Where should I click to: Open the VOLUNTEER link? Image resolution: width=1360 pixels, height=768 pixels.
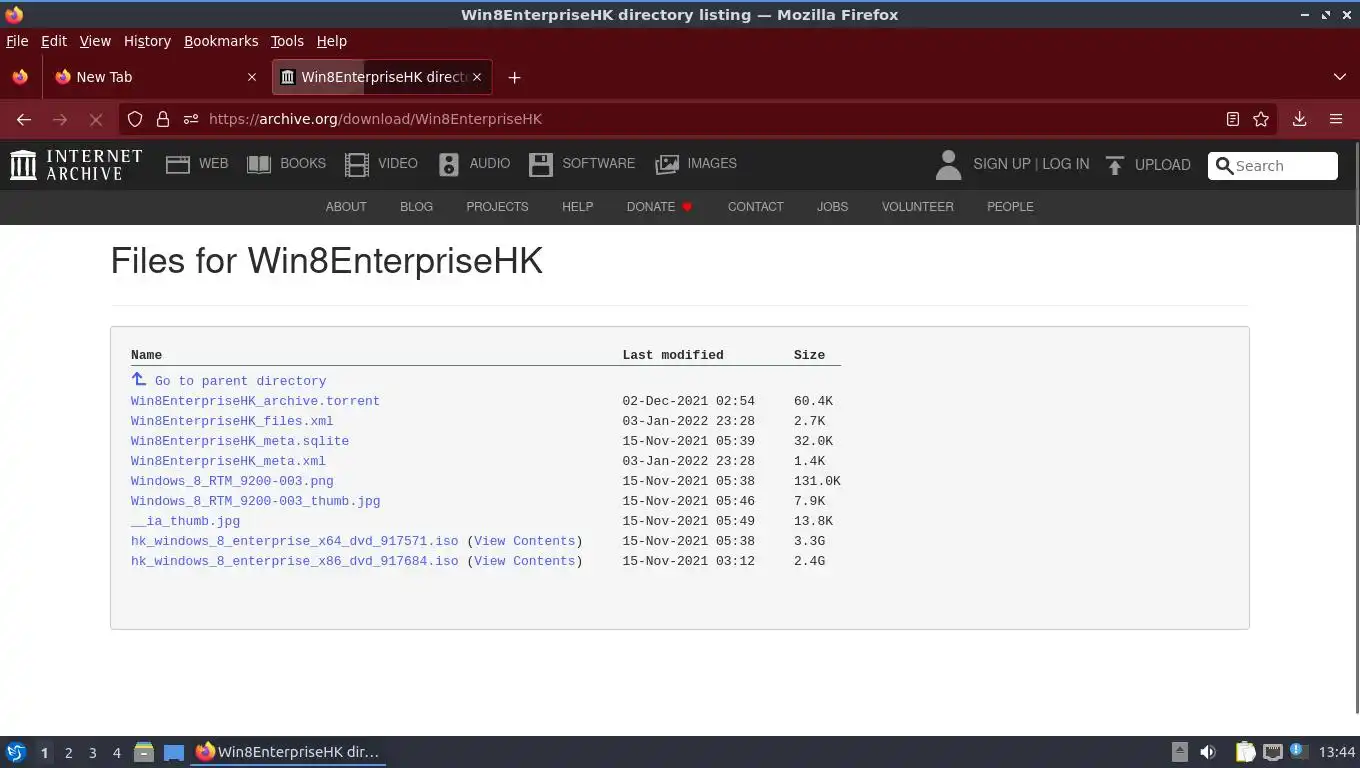click(x=917, y=207)
